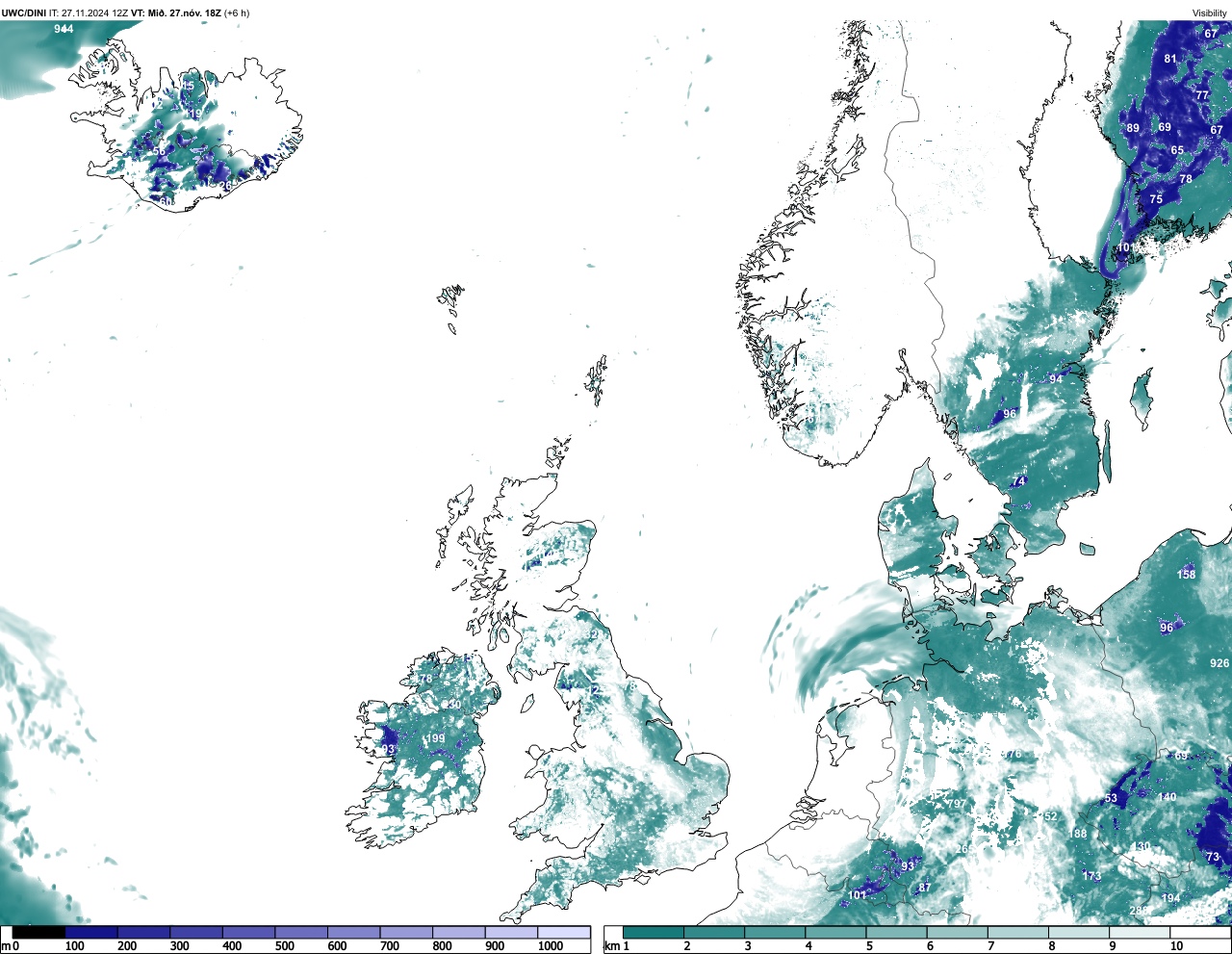1232x954 pixels.
Task: Click the 'km 1' legend label
Action: [x=616, y=946]
